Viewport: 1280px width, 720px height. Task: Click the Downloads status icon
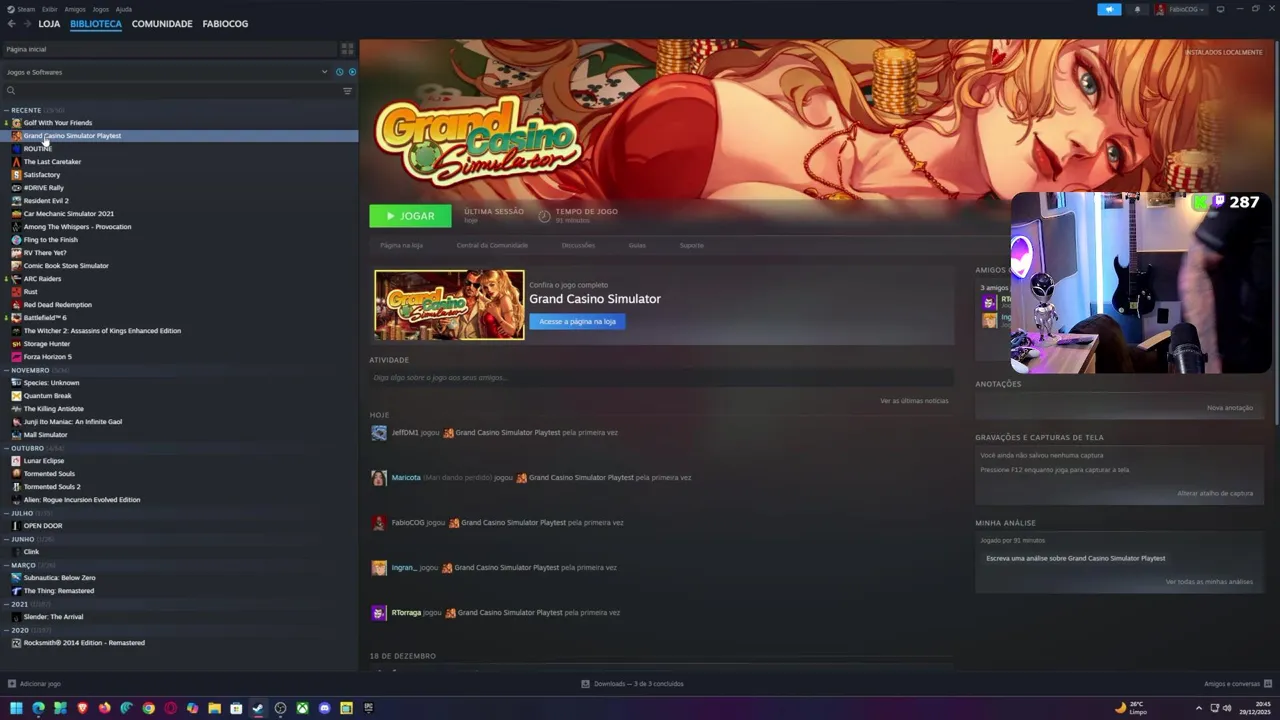(x=586, y=684)
